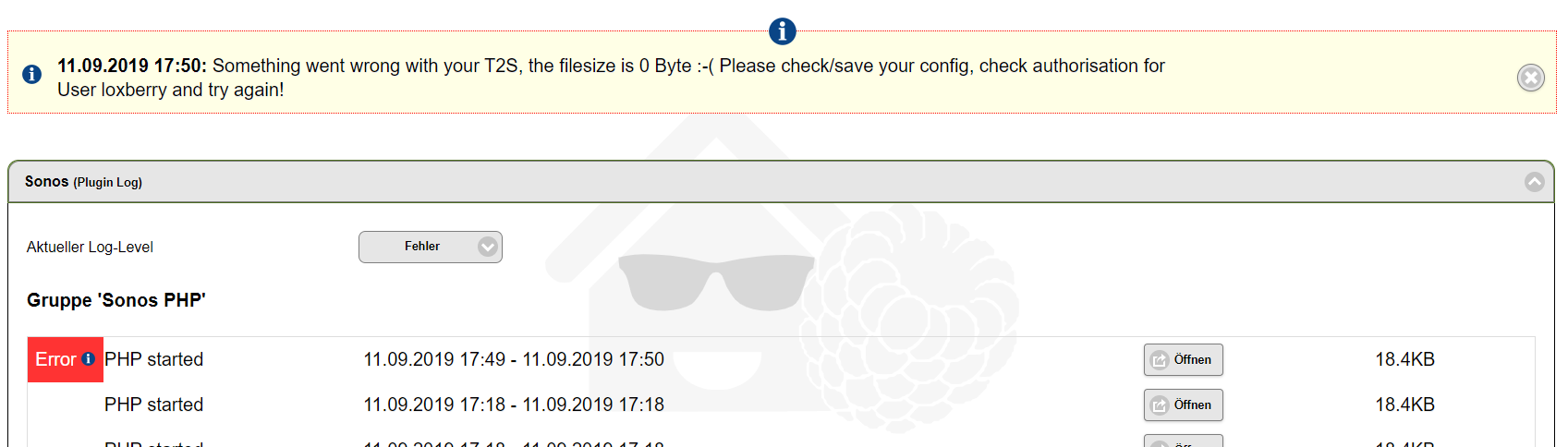Select the first PHP started entry

(x=153, y=359)
